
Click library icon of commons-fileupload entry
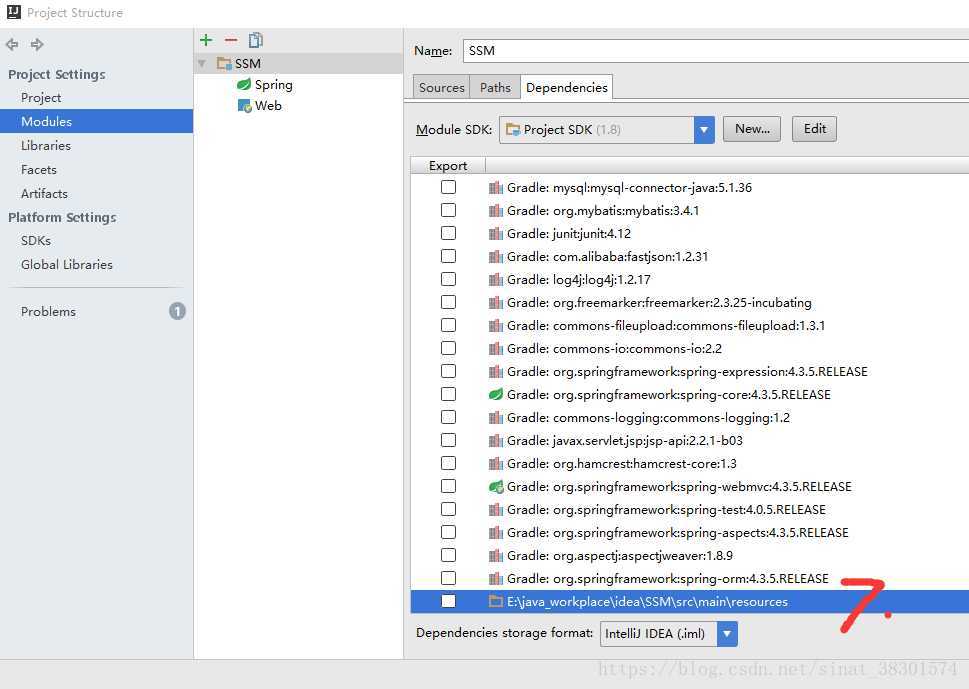pyautogui.click(x=496, y=326)
